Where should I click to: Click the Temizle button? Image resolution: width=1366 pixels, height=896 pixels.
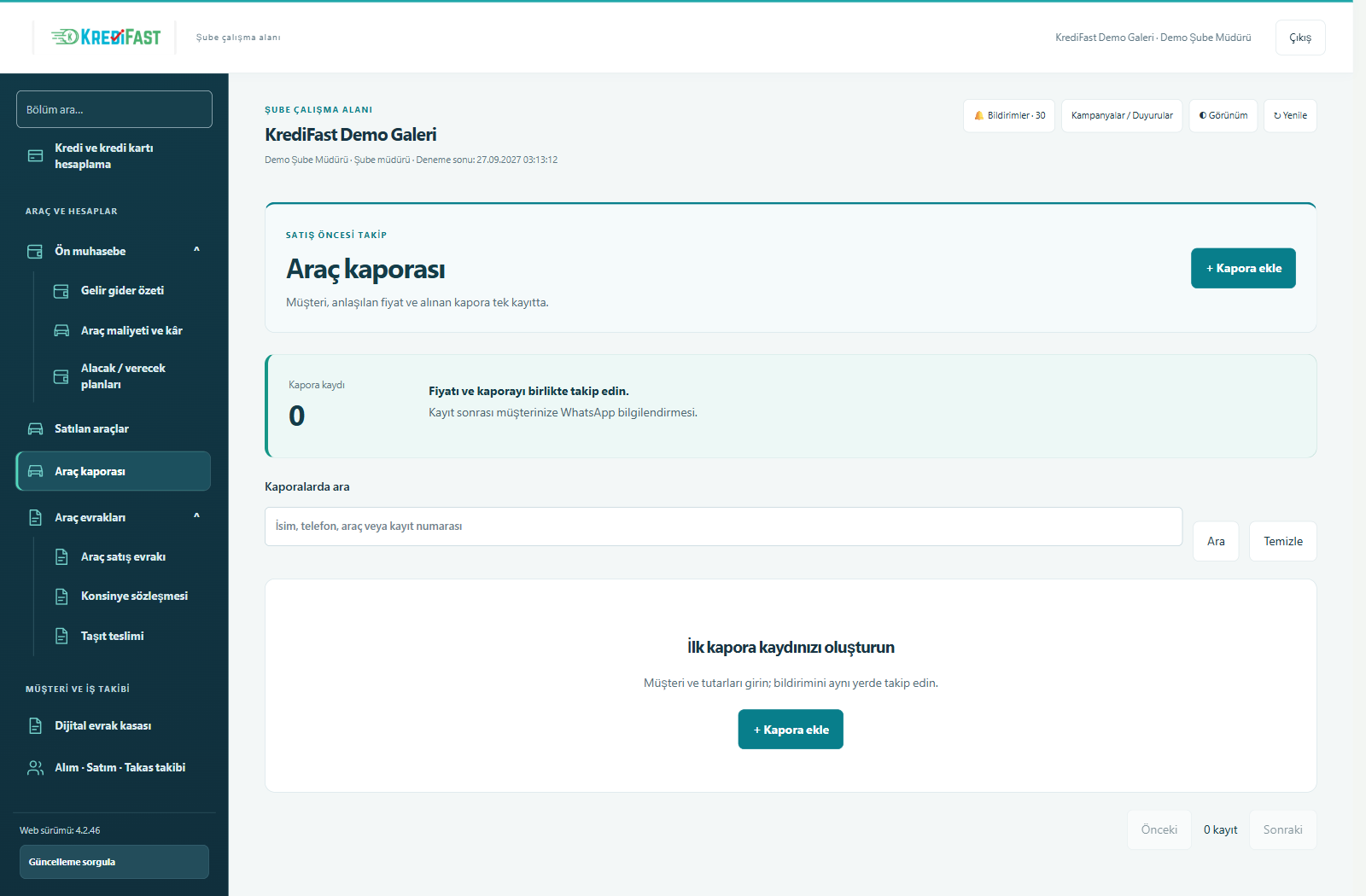pyautogui.click(x=1282, y=541)
